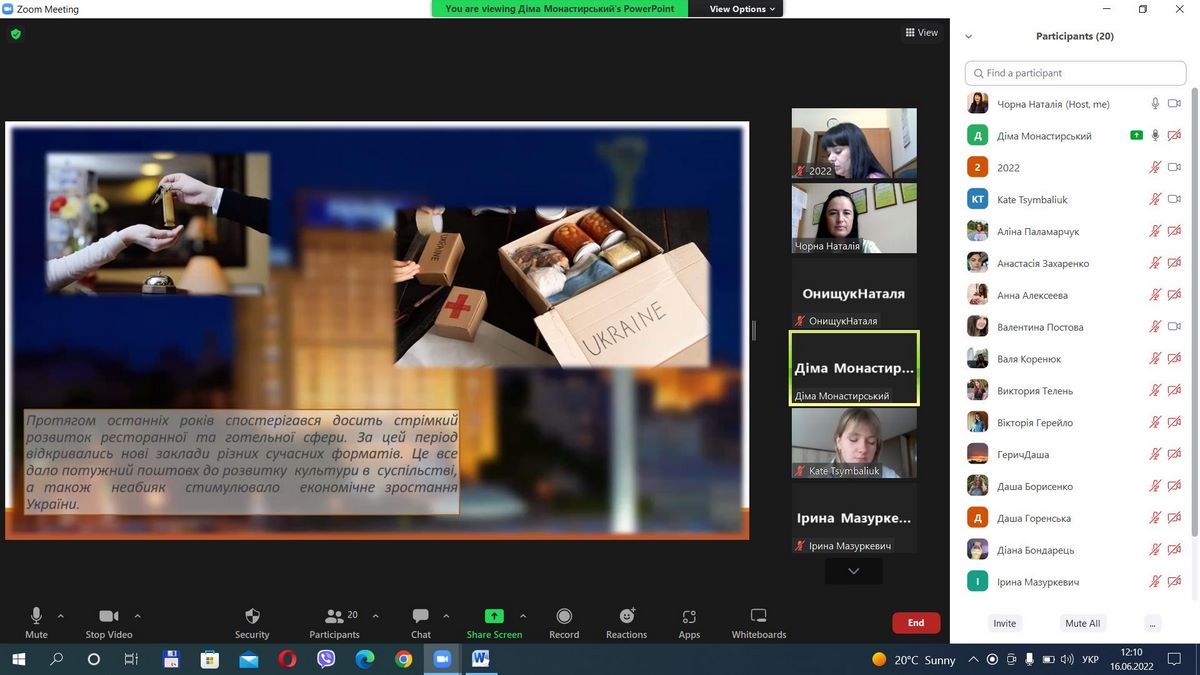
Task: Expand audio options arrow beside Mute
Action: 61,616
